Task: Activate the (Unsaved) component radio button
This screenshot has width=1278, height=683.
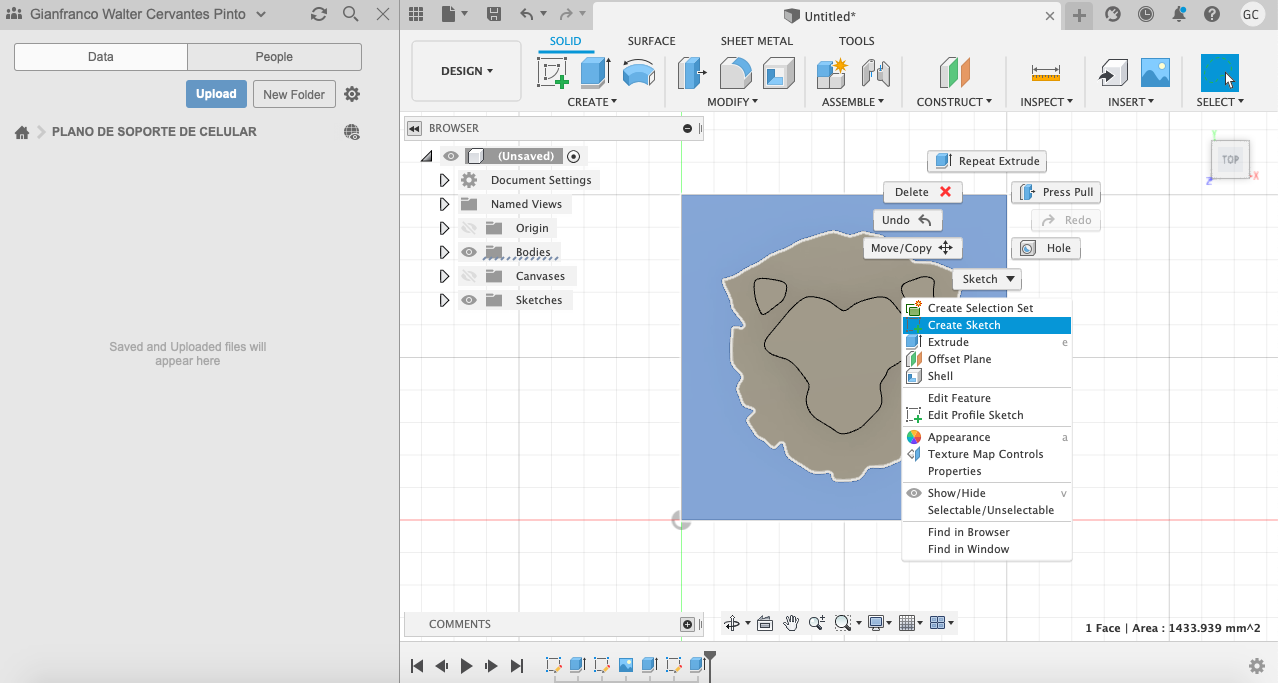Action: 573,156
